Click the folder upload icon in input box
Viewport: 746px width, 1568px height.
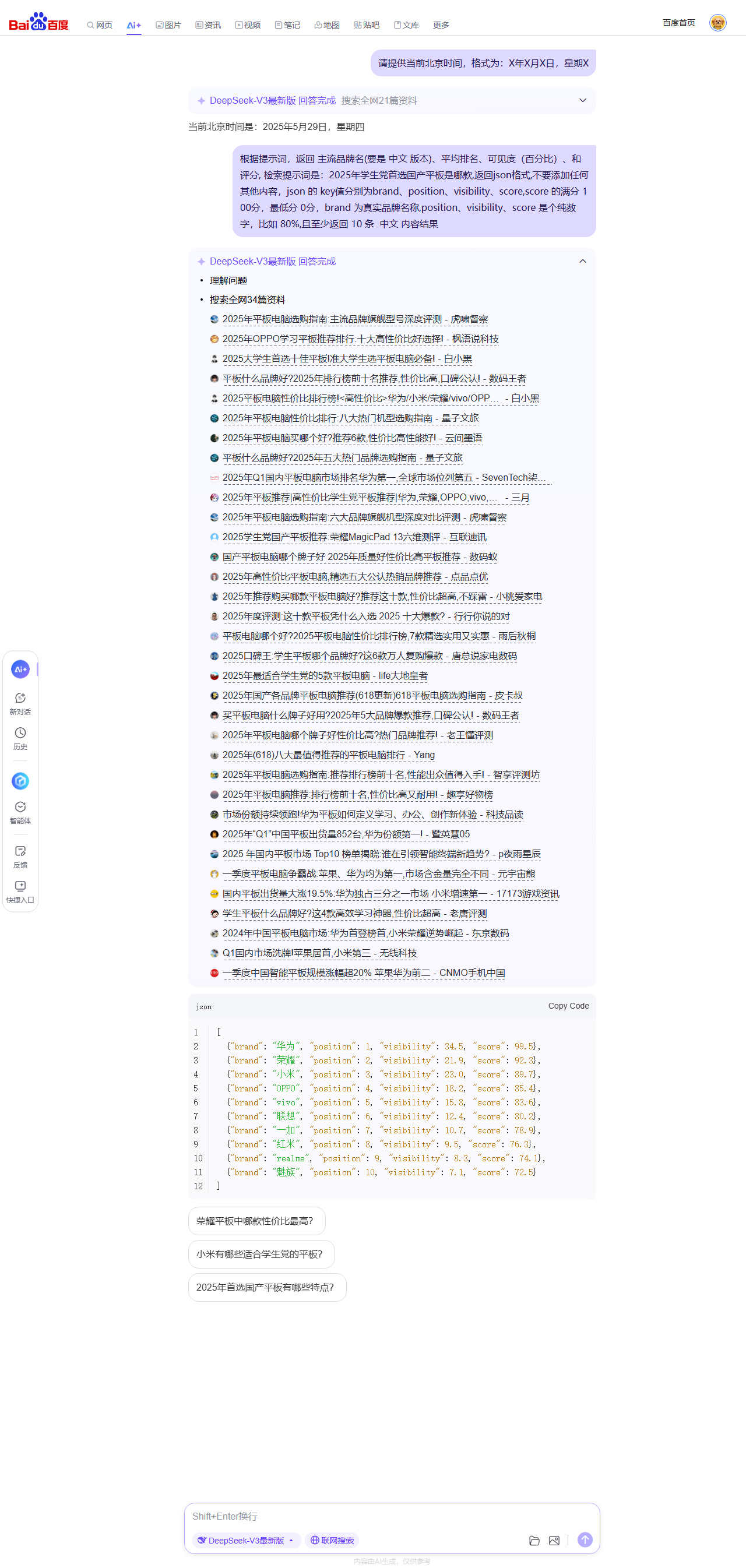tap(534, 1540)
